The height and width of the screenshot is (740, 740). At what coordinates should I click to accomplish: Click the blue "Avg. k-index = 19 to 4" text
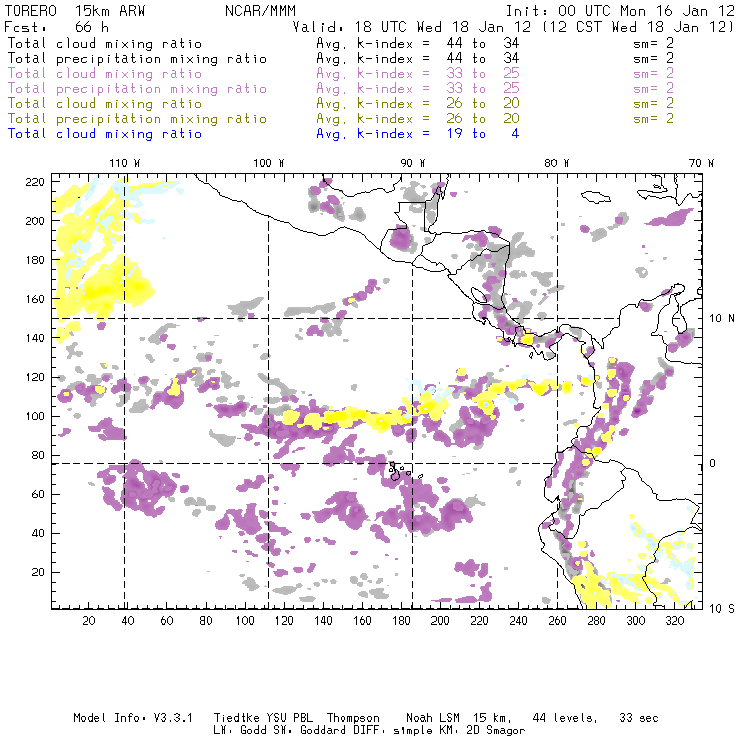[x=418, y=134]
